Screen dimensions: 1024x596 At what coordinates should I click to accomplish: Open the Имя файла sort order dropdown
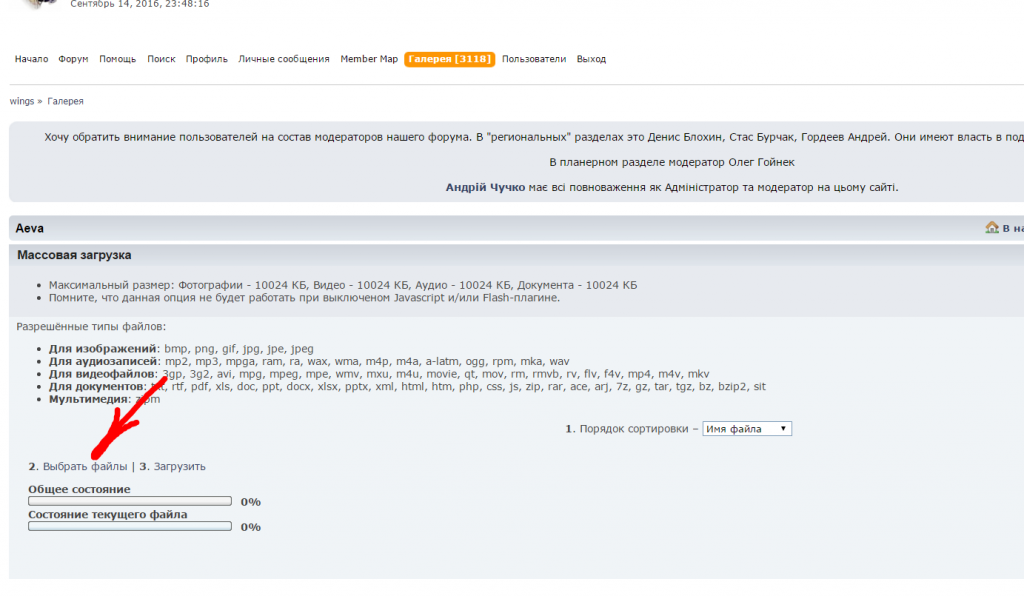click(747, 429)
